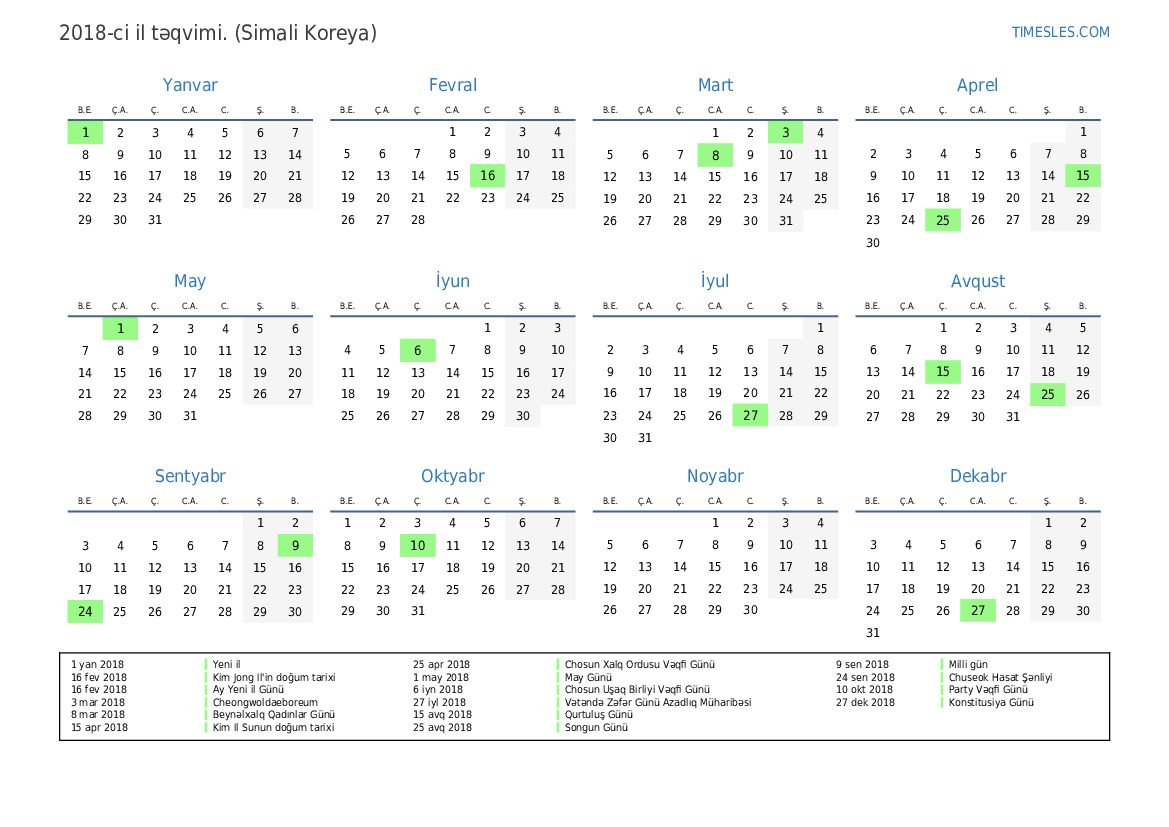
Task: Click legend entry 'Kim Il Sunun doğum tarixi'
Action: [x=273, y=727]
